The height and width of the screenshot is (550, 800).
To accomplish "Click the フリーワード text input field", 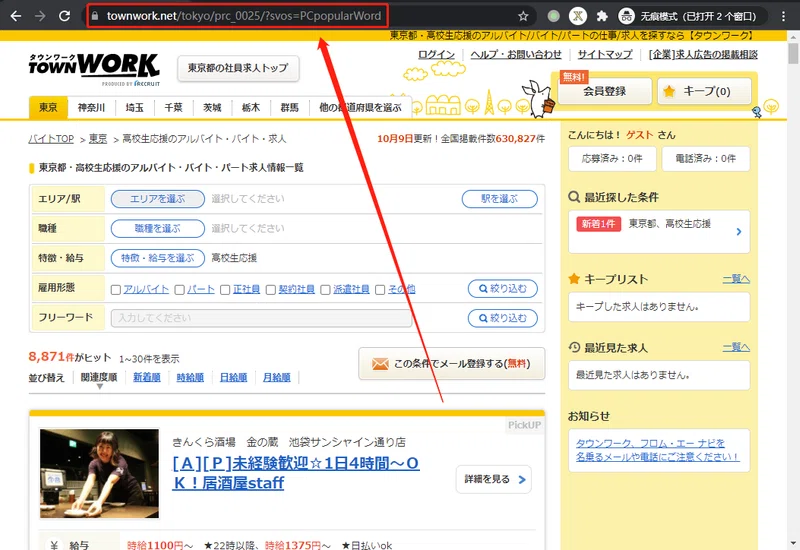I will click(x=261, y=318).
